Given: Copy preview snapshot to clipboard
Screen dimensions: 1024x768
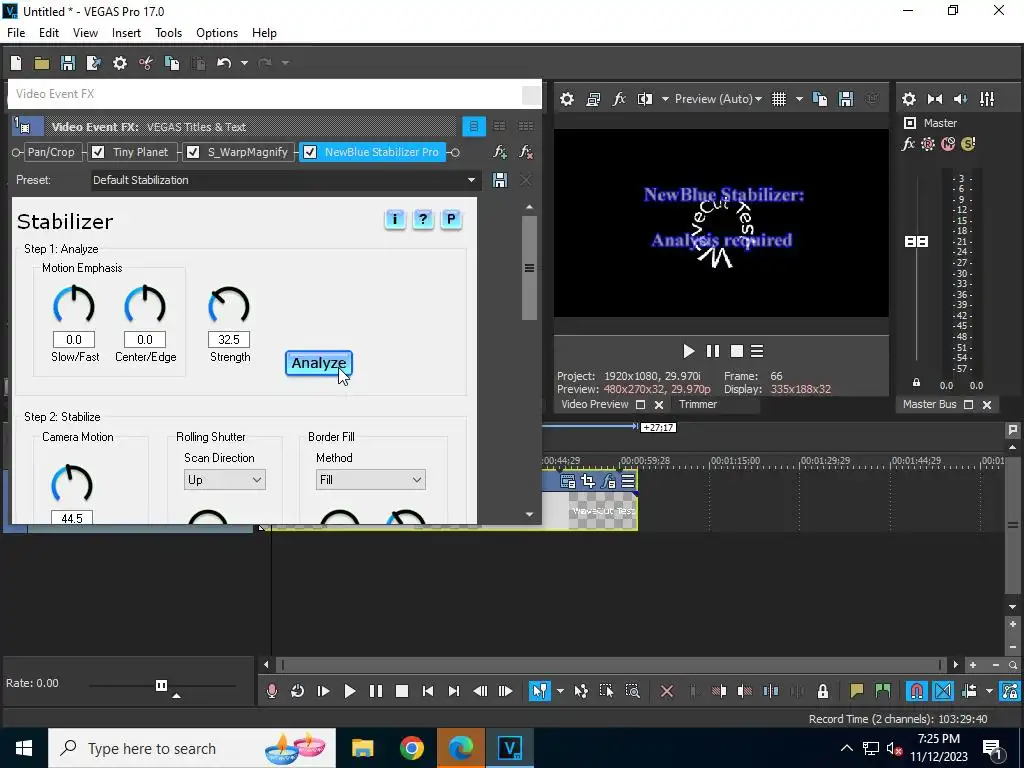Looking at the screenshot, I should 820,99.
